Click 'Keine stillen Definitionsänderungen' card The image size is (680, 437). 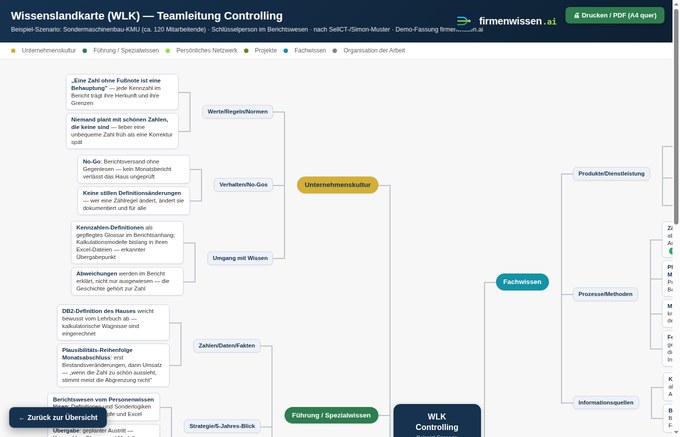click(134, 201)
